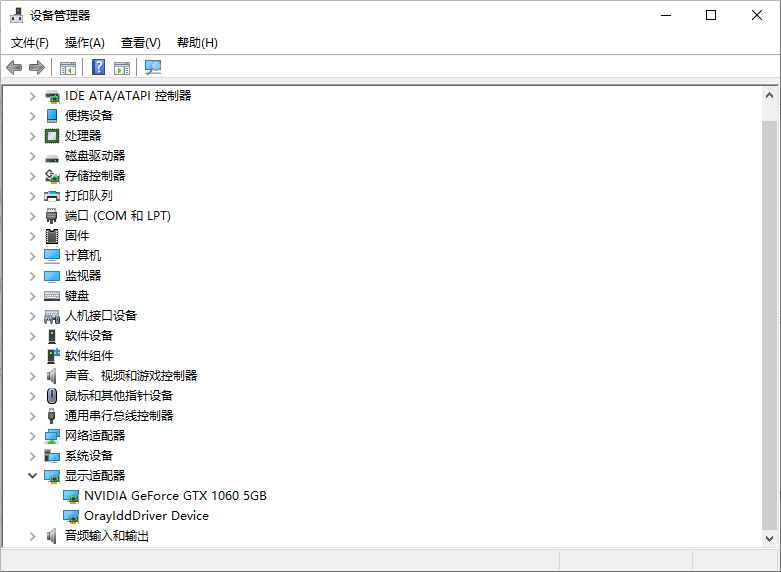Click the 人机接口设备 icon
The width and height of the screenshot is (781, 572).
pyautogui.click(x=52, y=316)
